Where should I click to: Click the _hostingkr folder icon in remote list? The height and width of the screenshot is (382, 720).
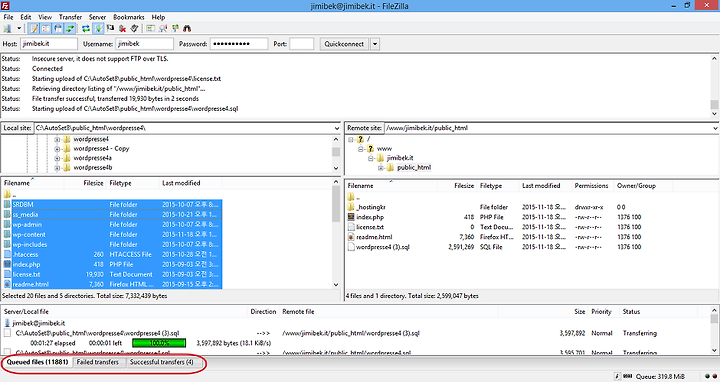click(x=351, y=207)
